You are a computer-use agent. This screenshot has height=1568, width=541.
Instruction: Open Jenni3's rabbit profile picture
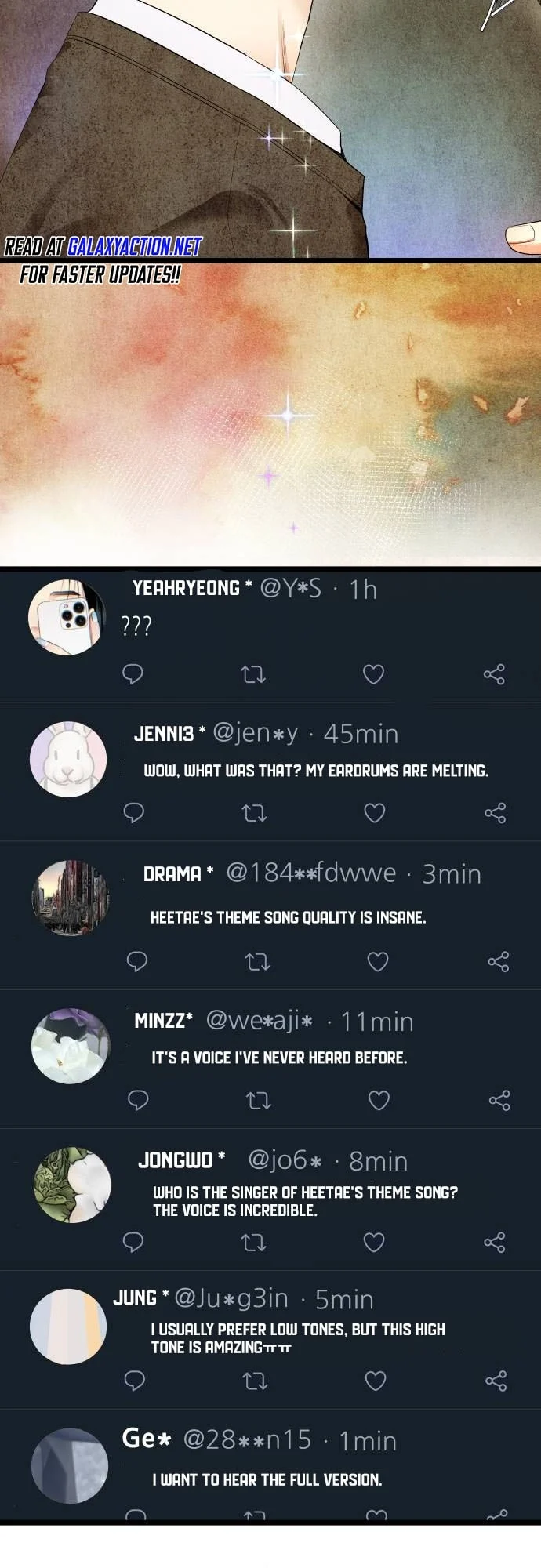coord(67,759)
